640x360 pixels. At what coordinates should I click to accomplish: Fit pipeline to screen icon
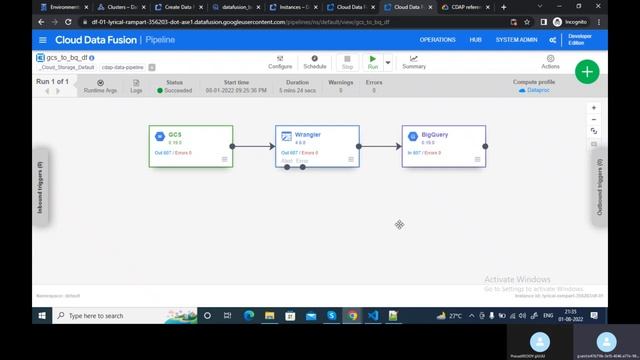coord(594,131)
